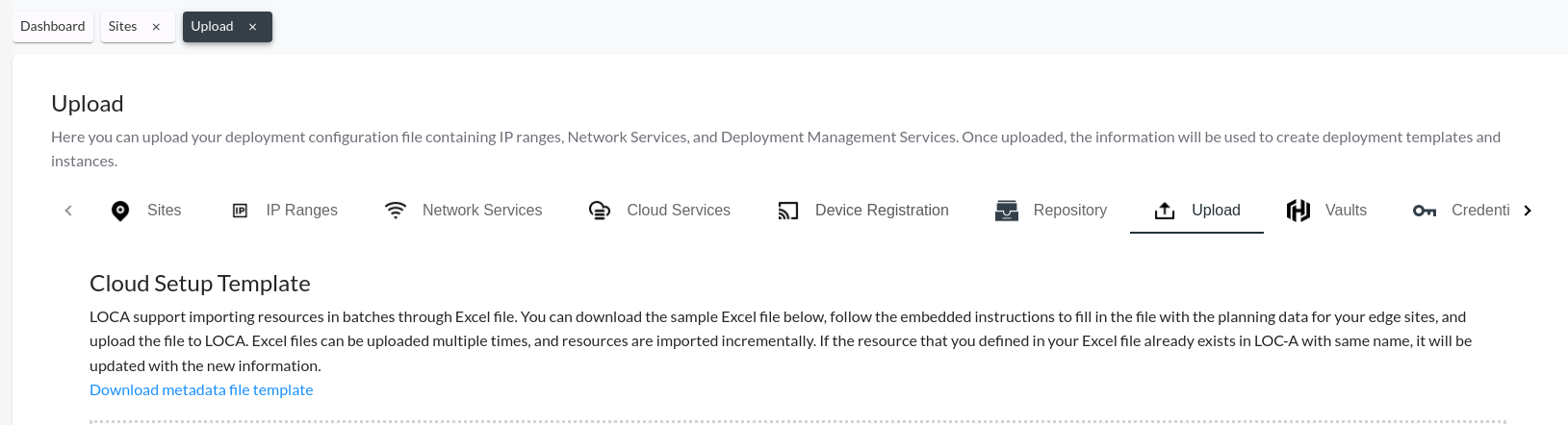Select the Repository tab label
Image resolution: width=1568 pixels, height=425 pixels.
point(1070,211)
